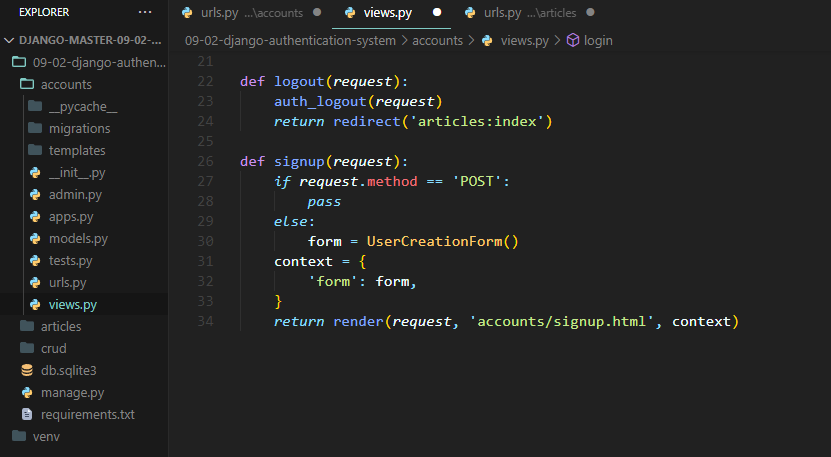Click python icon on views.py tab
Screen dimensions: 831x457
[x=350, y=13]
